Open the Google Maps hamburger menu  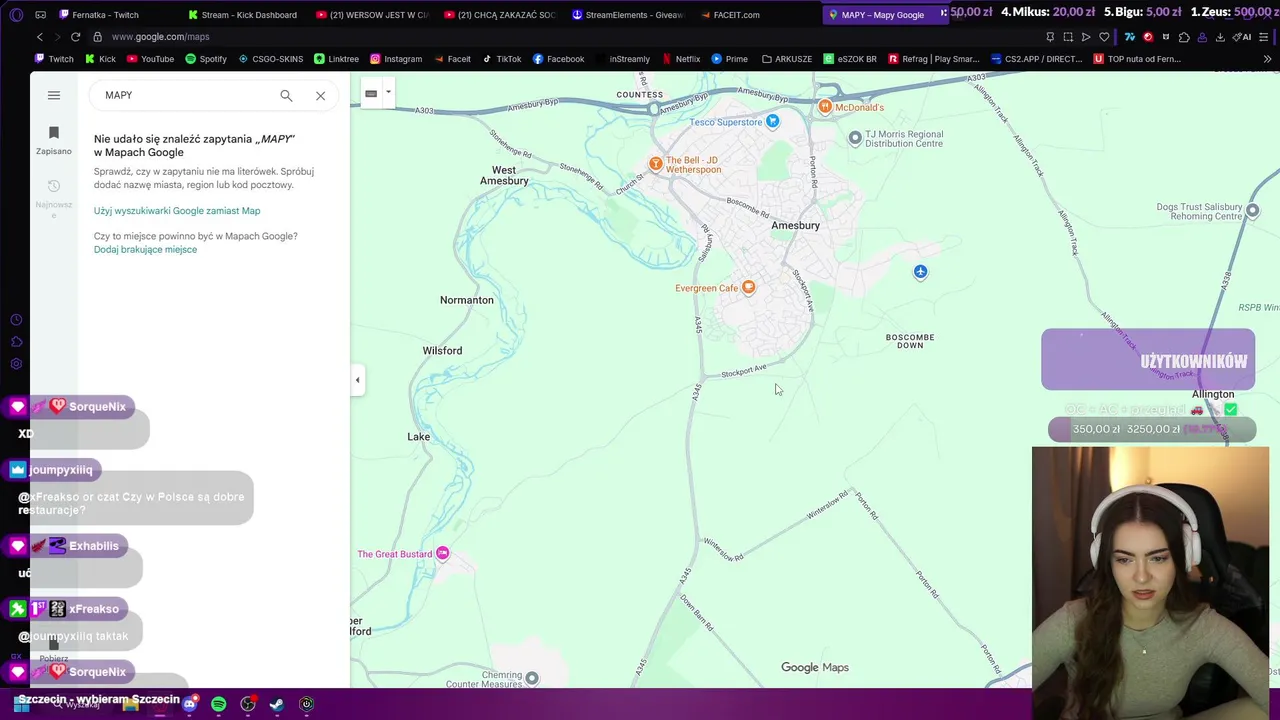click(x=54, y=95)
